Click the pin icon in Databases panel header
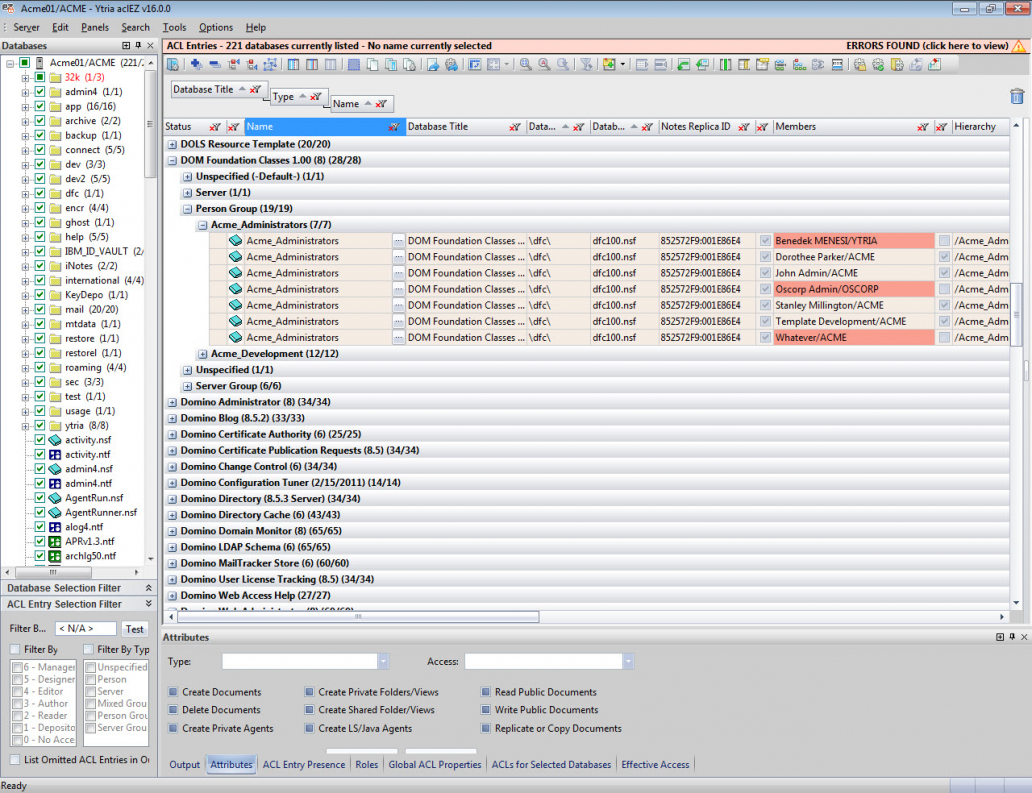 tap(138, 45)
